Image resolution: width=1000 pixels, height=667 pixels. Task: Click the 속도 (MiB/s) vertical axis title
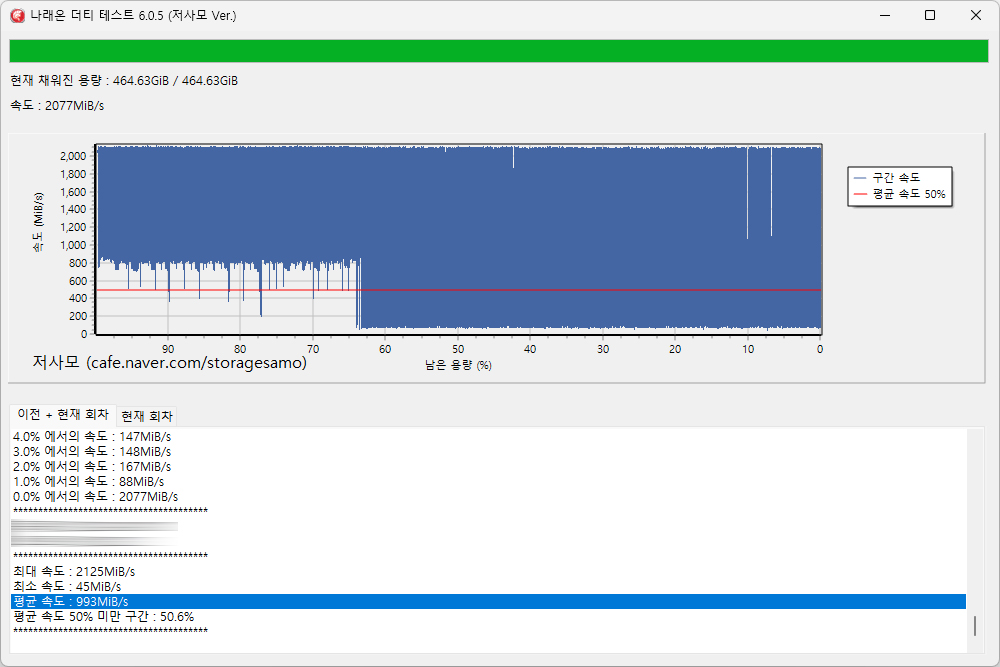39,222
